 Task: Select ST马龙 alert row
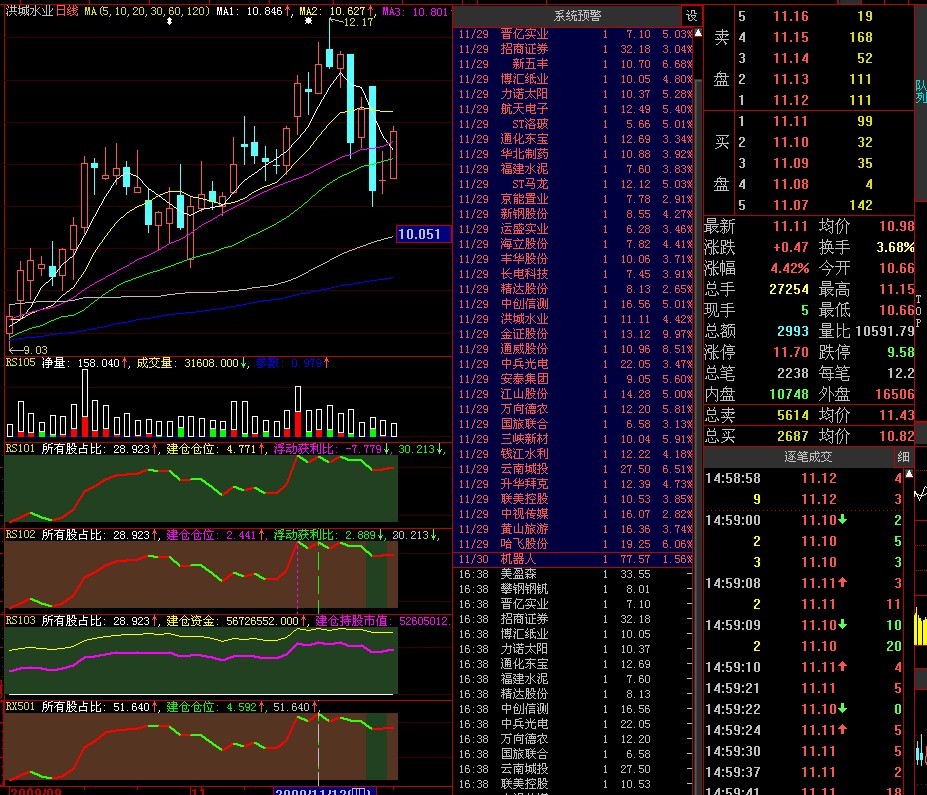575,184
